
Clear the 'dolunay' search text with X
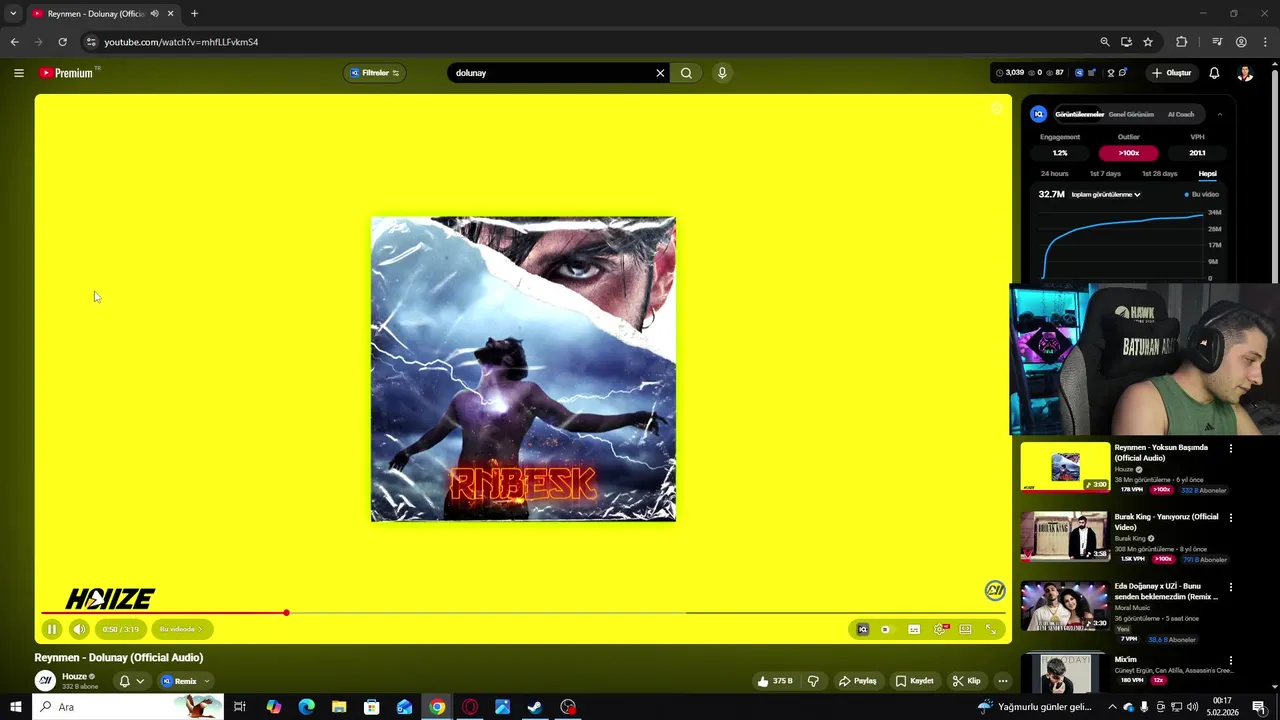click(x=660, y=73)
